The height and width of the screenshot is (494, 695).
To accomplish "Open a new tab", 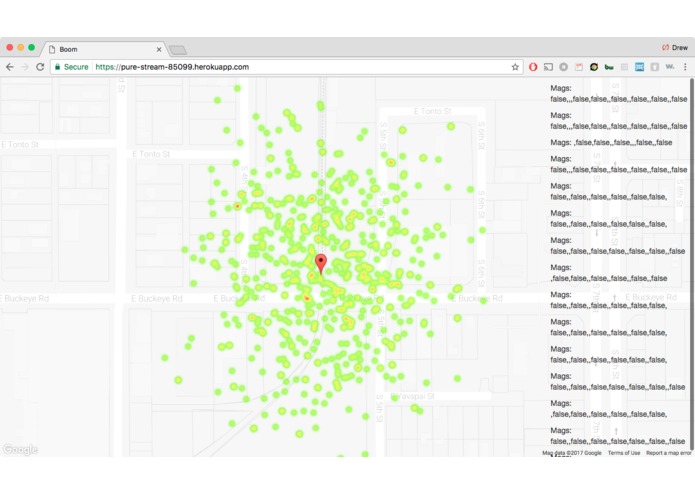I will [x=178, y=50].
